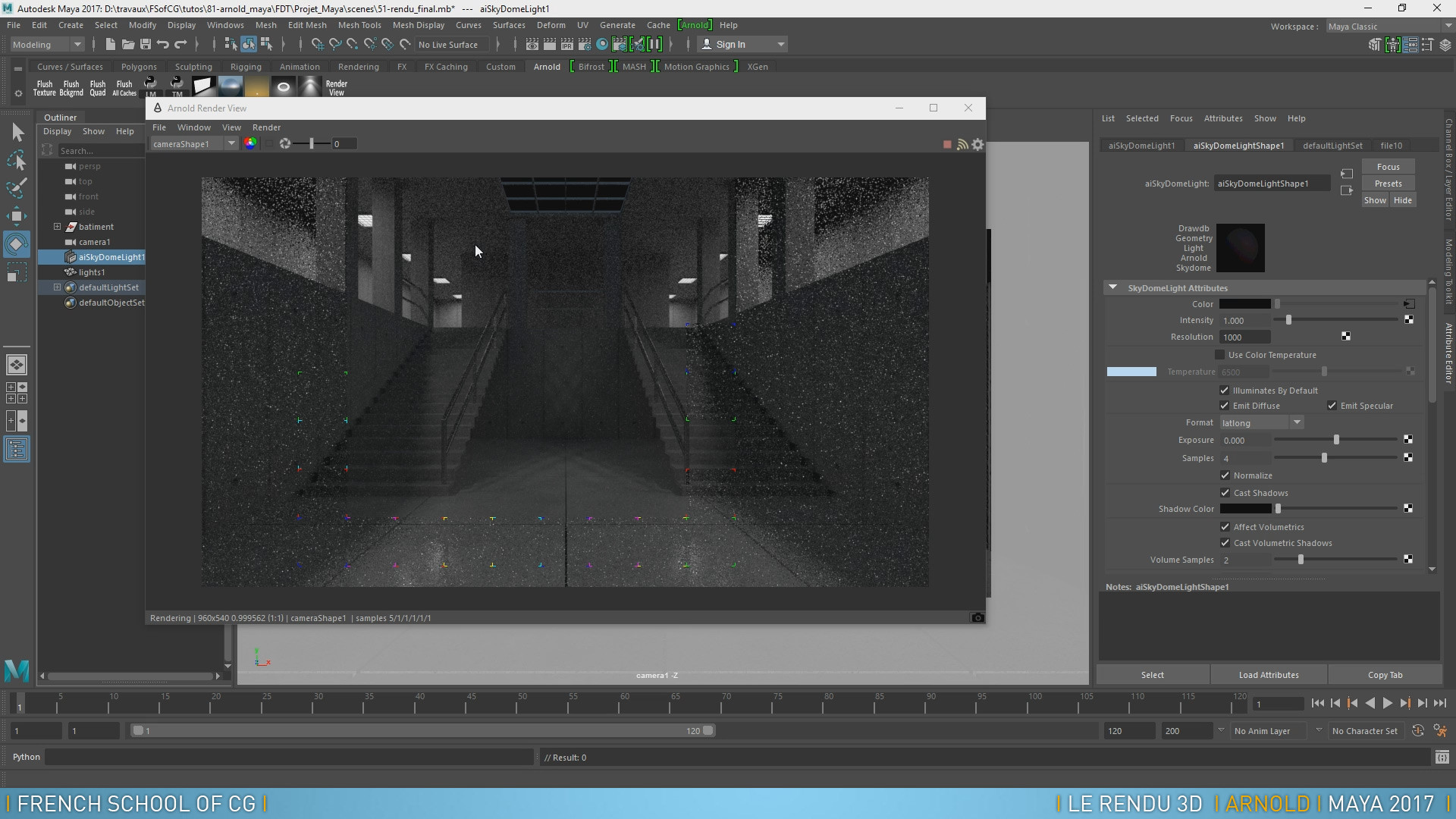Click the Arnold photometric light shelf icon
The width and height of the screenshot is (1456, 819).
(x=309, y=86)
